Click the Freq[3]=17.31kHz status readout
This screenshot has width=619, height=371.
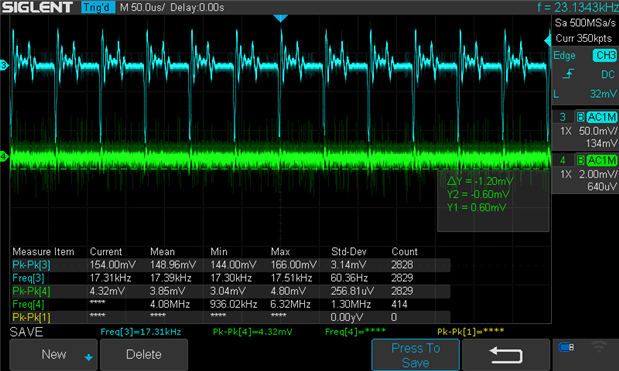[x=141, y=332]
